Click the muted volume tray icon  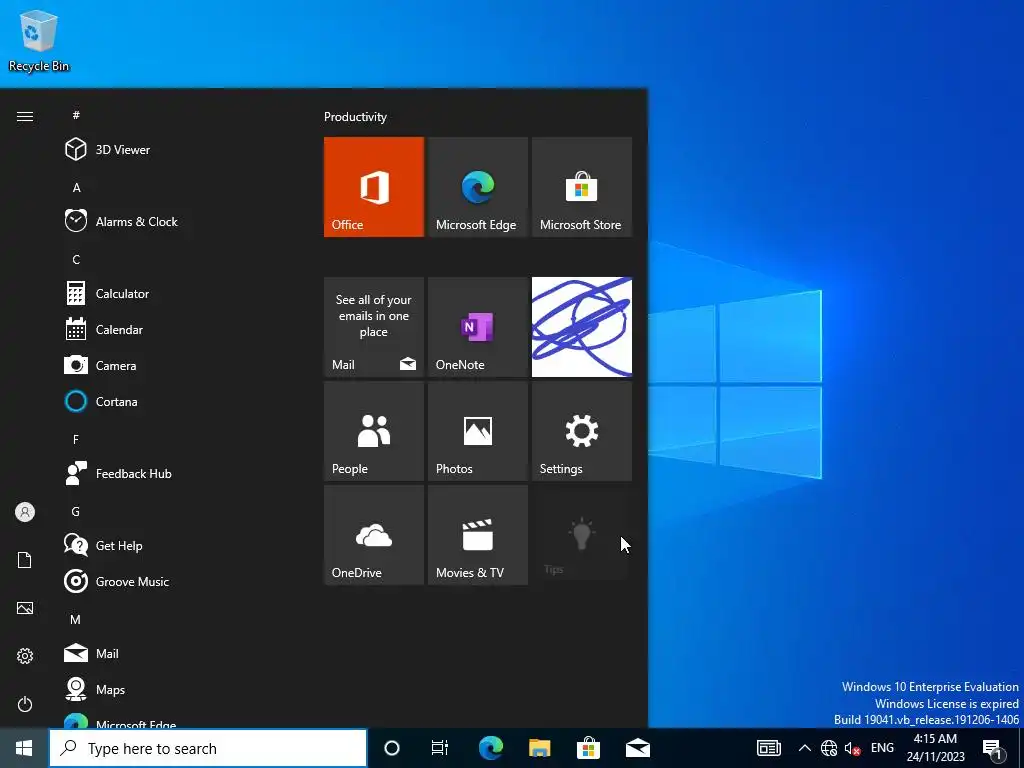(852, 748)
